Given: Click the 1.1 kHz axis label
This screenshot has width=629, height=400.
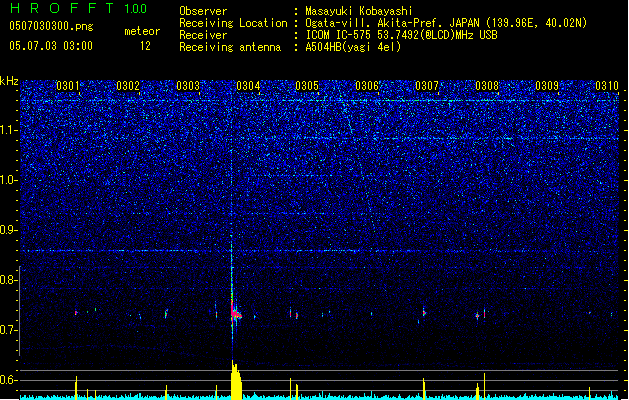Looking at the screenshot, I should 9,130.
